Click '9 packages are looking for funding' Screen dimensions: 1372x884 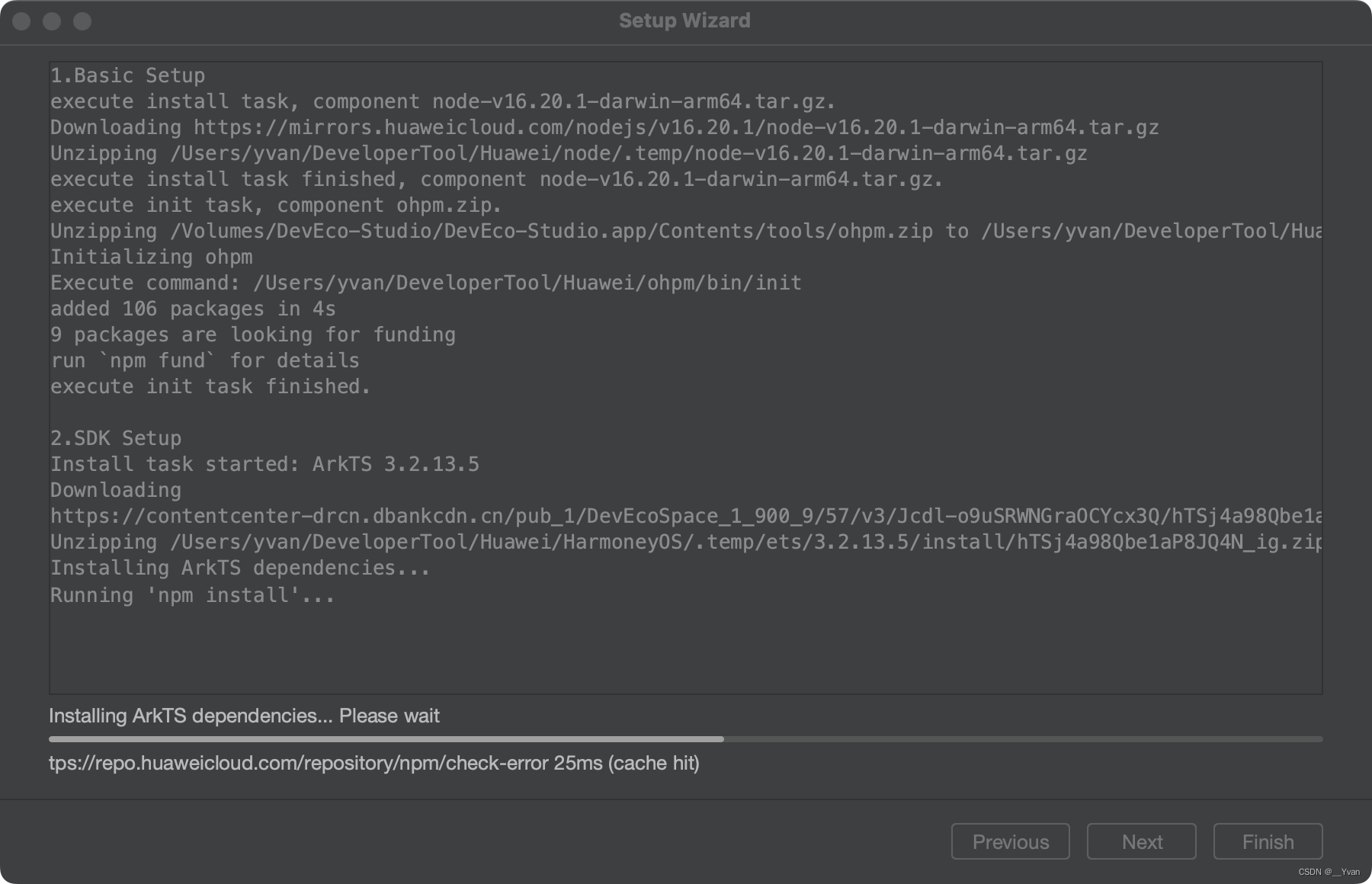click(x=253, y=335)
